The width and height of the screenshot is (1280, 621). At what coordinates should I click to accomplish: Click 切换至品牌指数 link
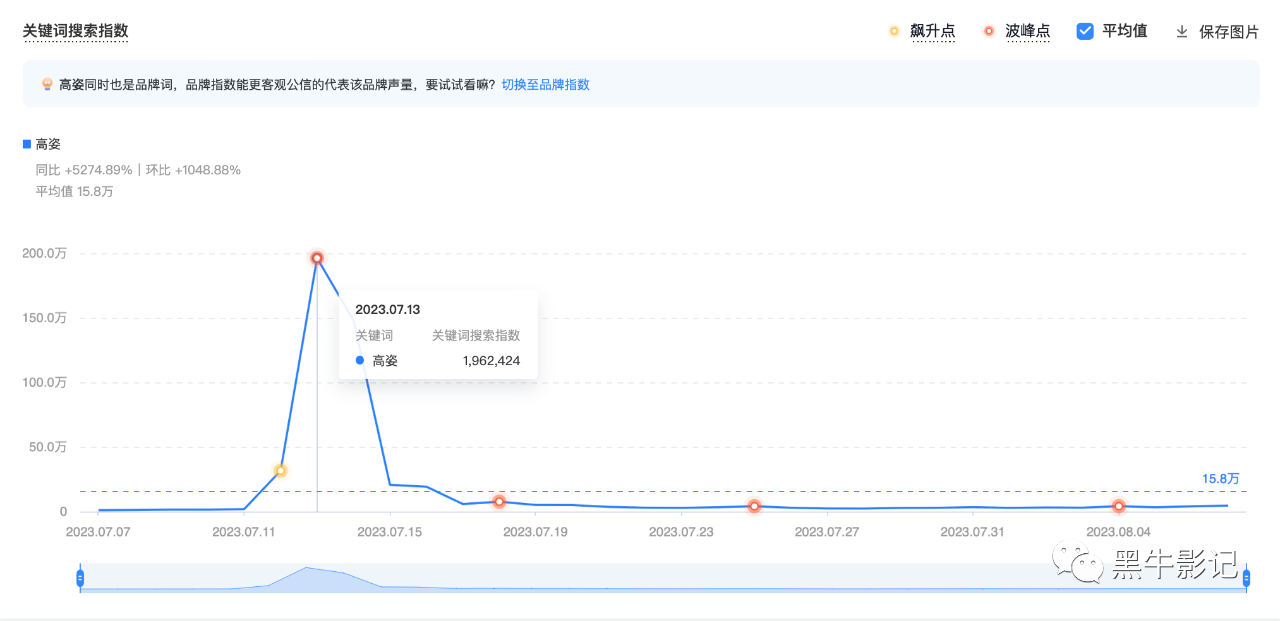[545, 85]
